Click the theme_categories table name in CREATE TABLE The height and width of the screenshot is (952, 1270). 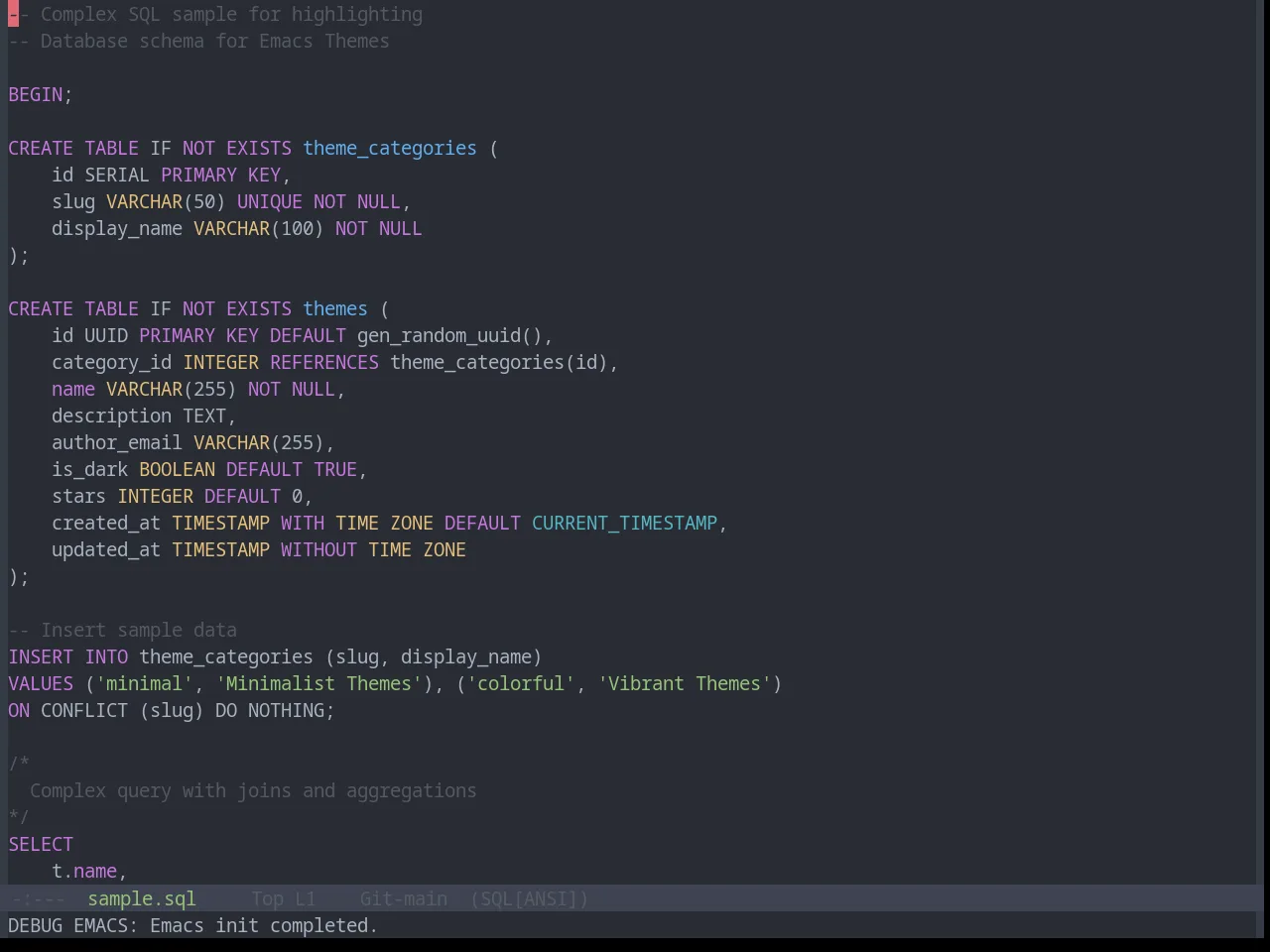pos(390,148)
